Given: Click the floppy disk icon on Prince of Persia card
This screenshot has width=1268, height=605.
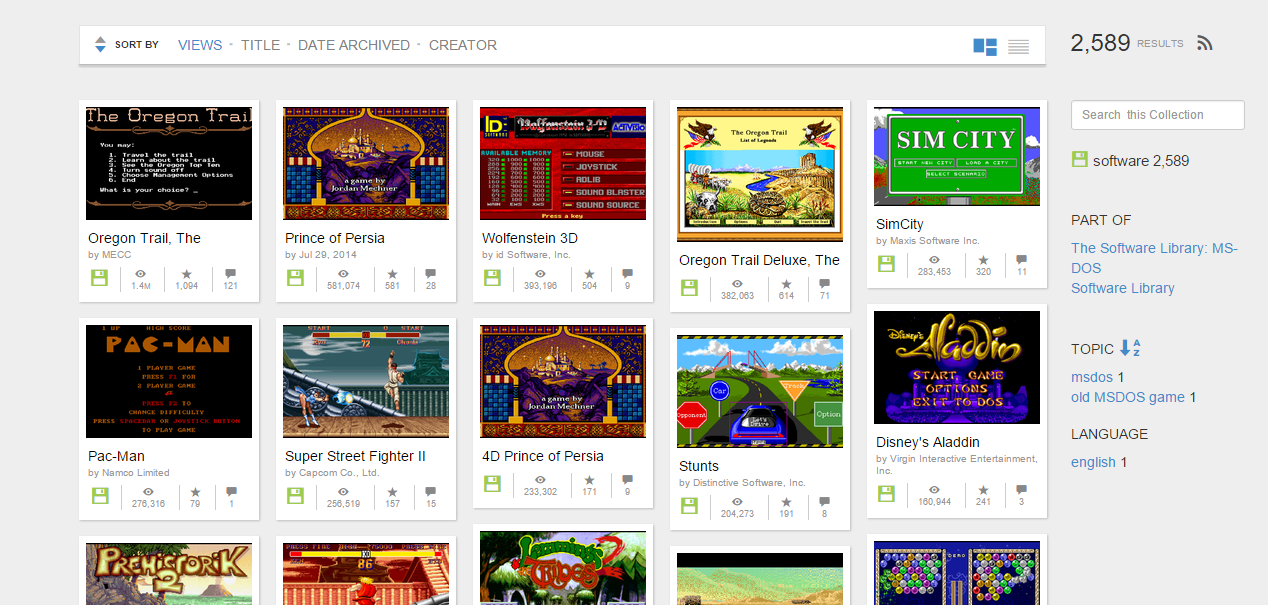Looking at the screenshot, I should click(x=295, y=277).
